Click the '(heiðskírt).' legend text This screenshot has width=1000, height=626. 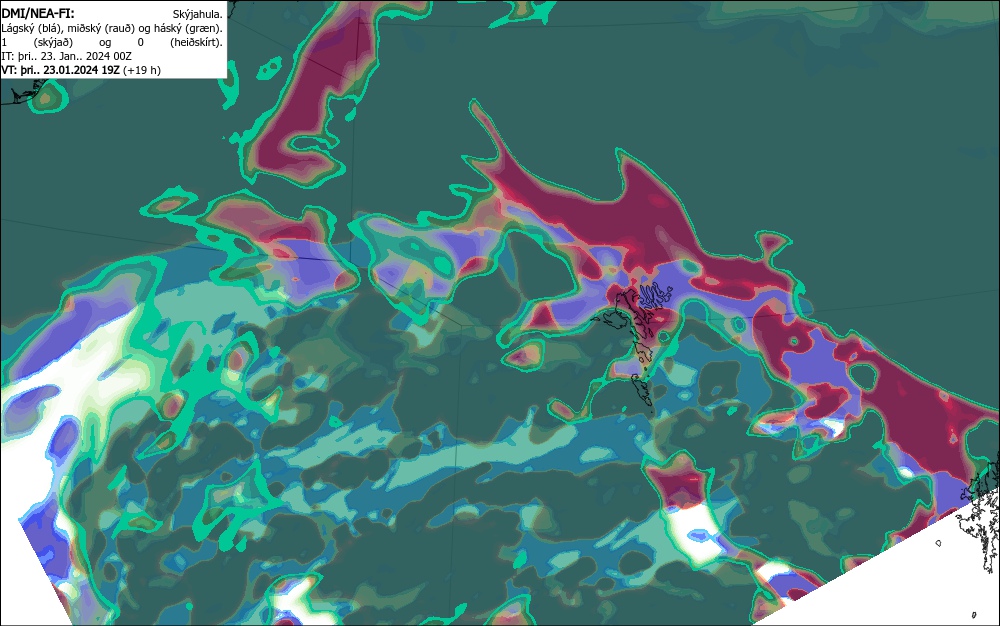196,42
